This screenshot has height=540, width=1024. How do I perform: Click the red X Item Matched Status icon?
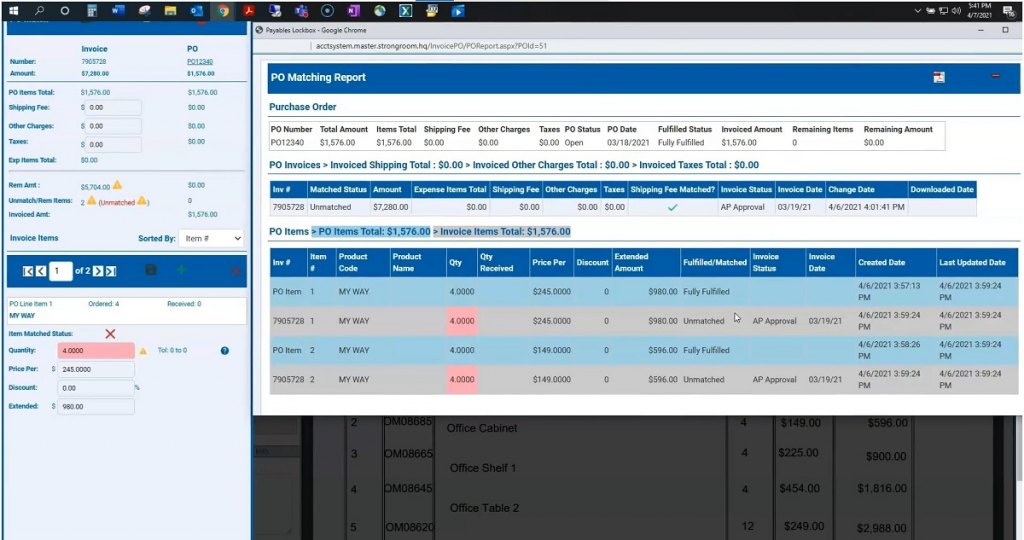(110, 334)
